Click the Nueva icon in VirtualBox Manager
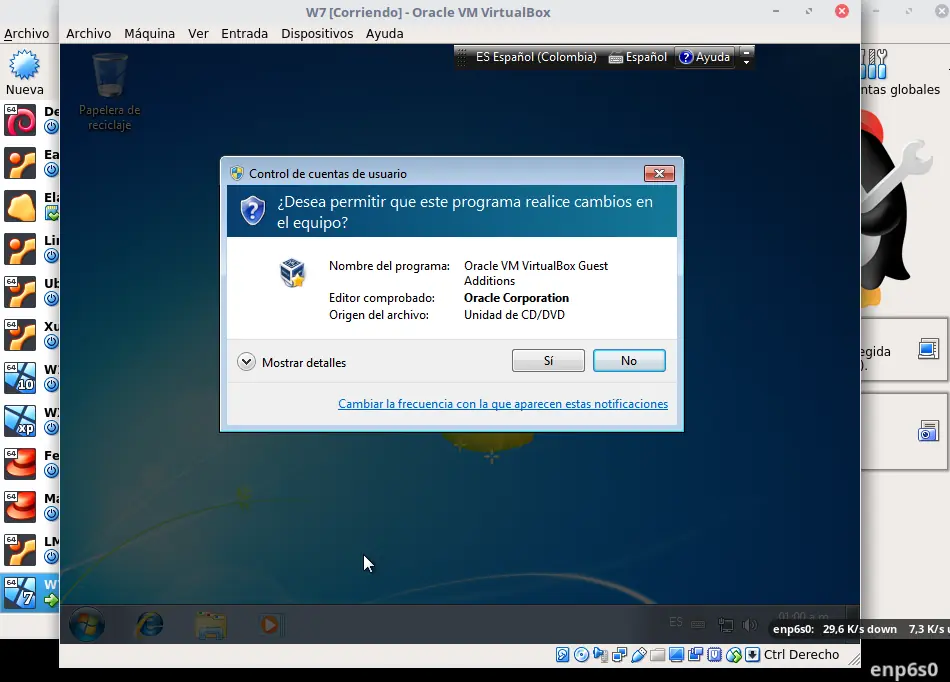Screen dimensions: 950x682 24,73
